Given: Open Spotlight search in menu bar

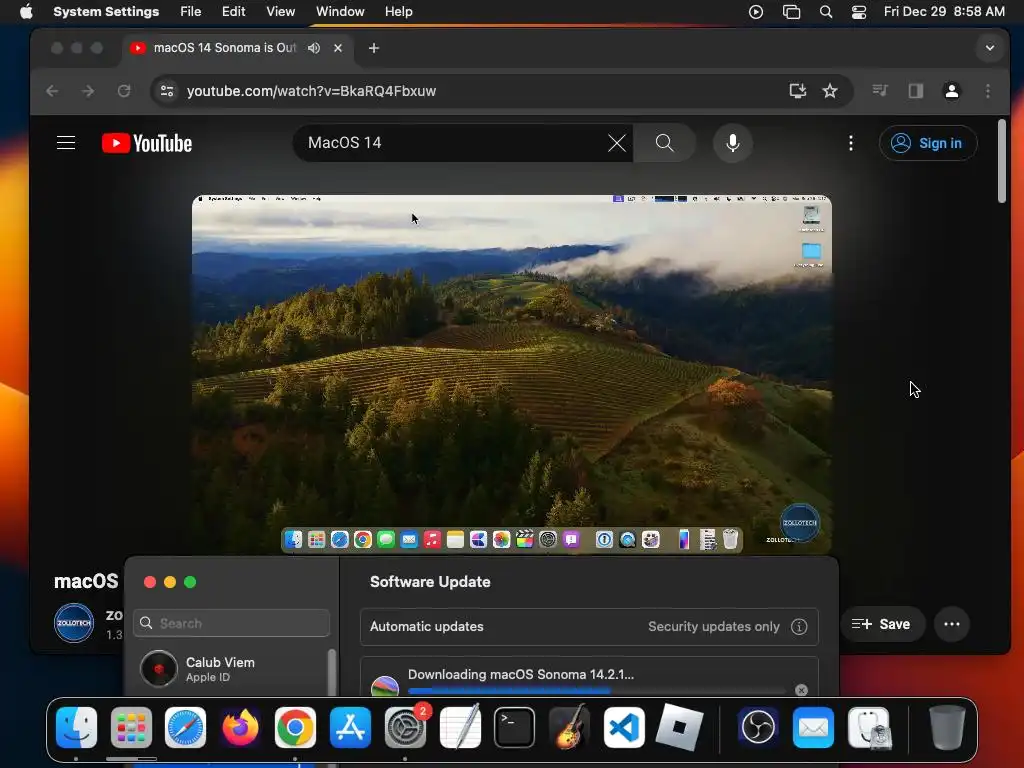Looking at the screenshot, I should pyautogui.click(x=825, y=12).
